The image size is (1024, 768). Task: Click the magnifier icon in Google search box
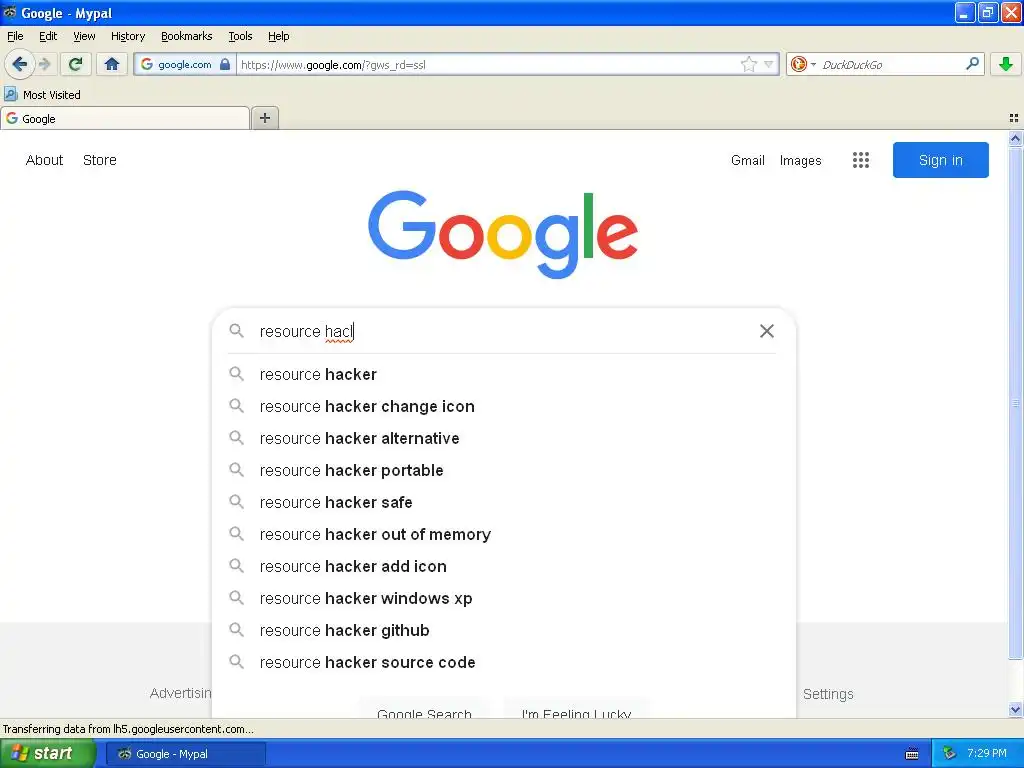pos(236,331)
